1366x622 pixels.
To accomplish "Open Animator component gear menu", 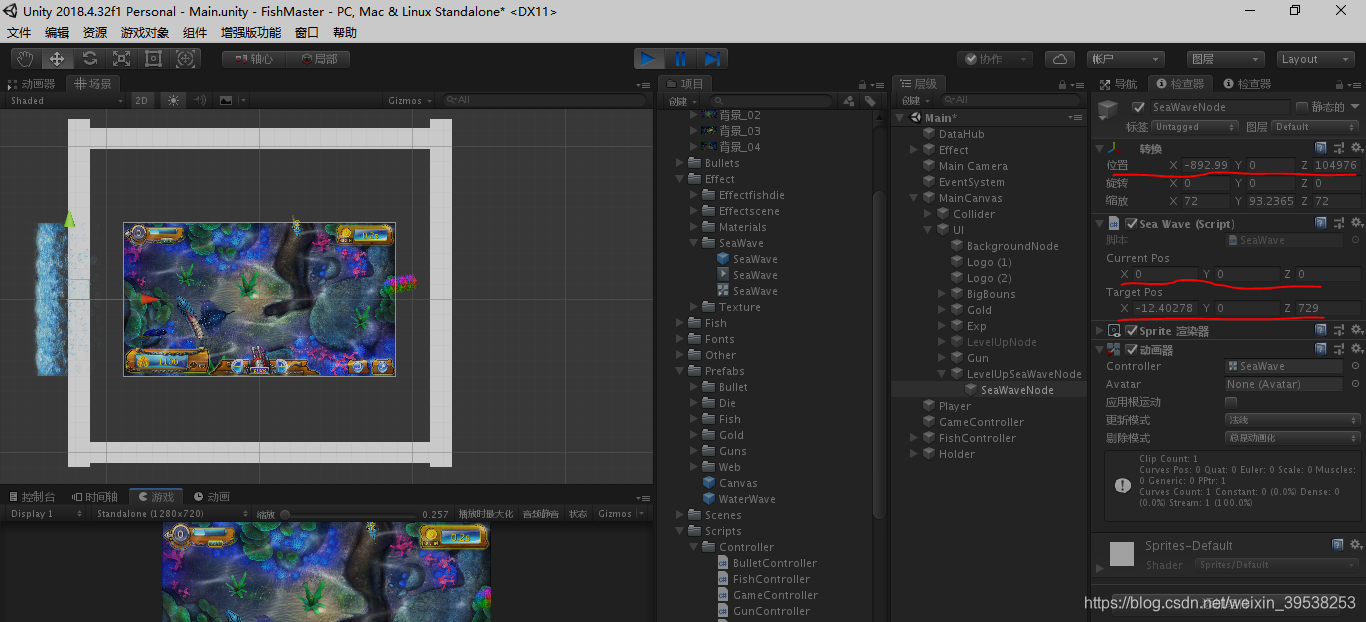I will tap(1356, 349).
